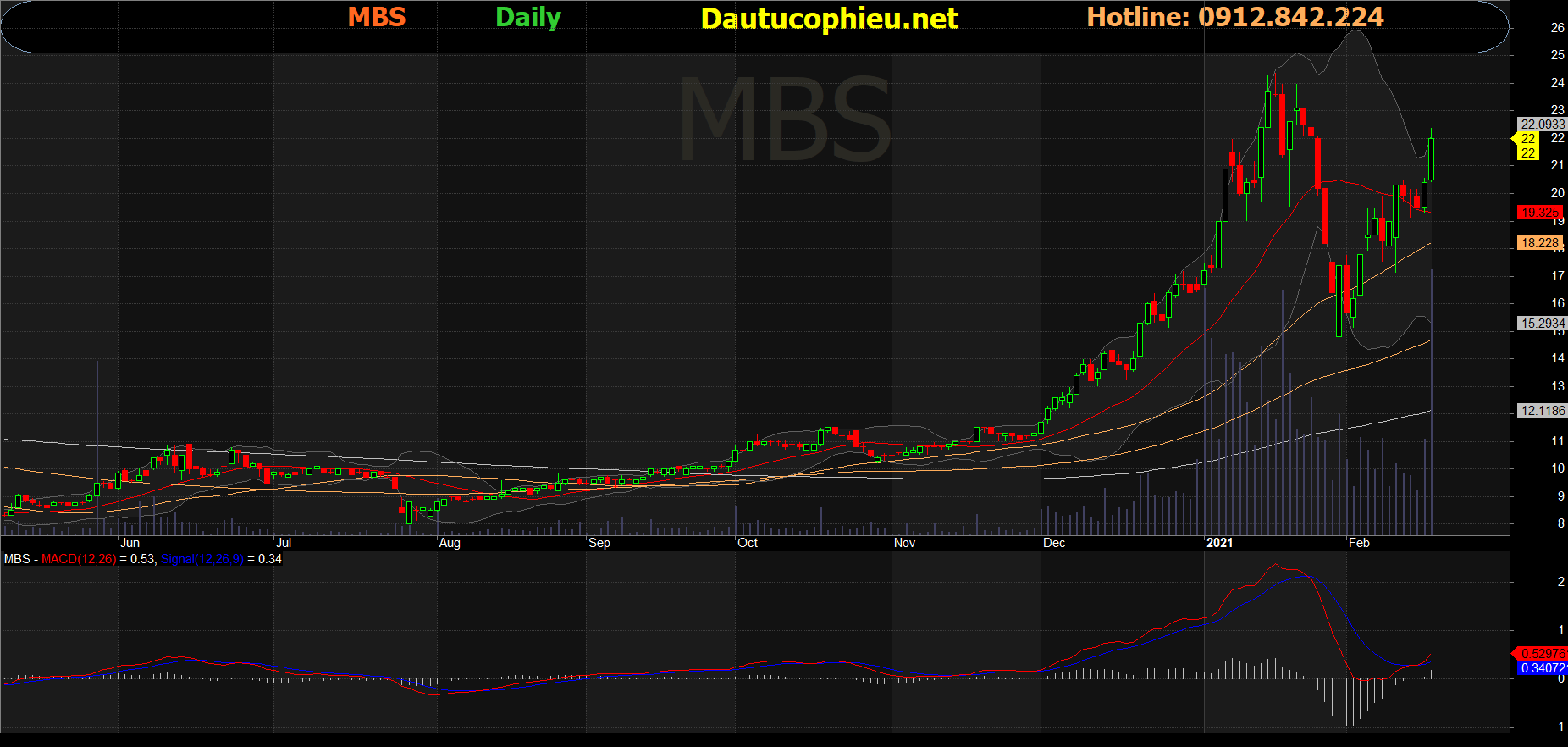Screen dimensions: 1568x747
Task: Click the blue 0.34072 signal value tag
Action: (1543, 668)
